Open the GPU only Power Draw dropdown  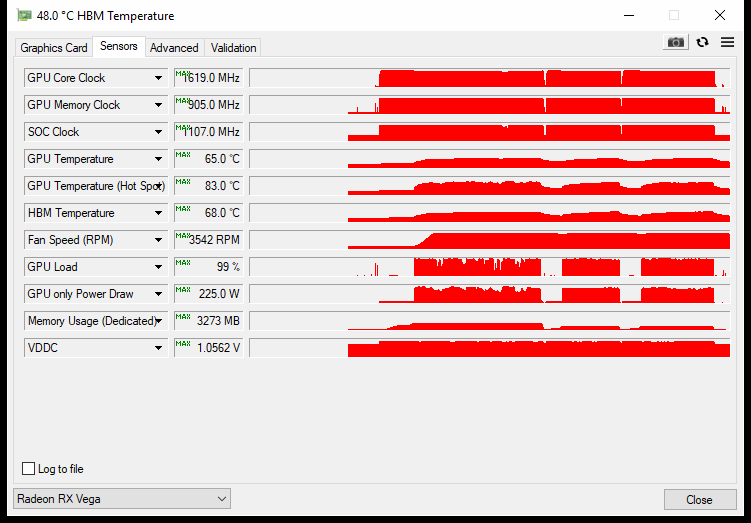96,294
